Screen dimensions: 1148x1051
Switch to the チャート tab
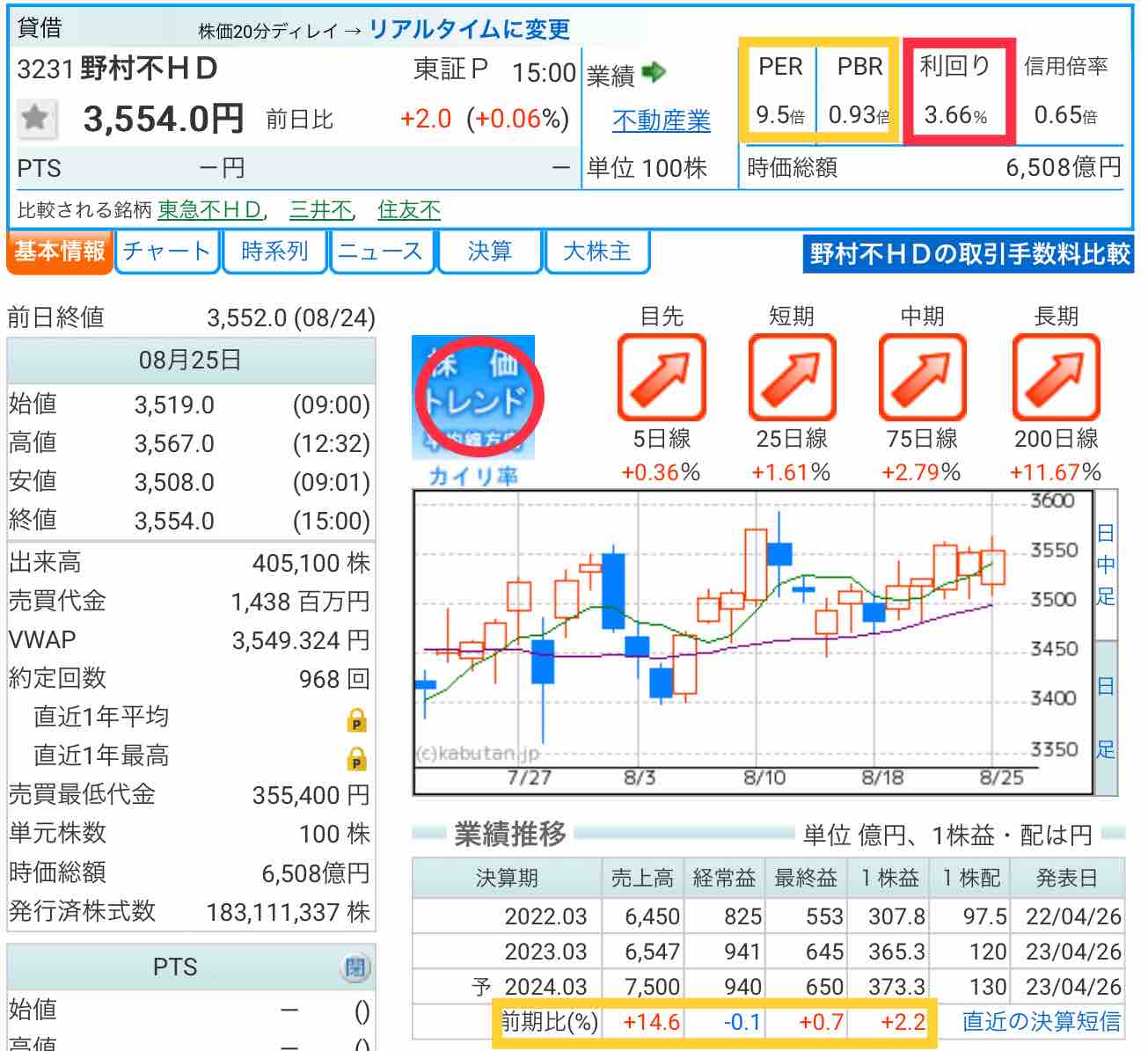point(167,252)
